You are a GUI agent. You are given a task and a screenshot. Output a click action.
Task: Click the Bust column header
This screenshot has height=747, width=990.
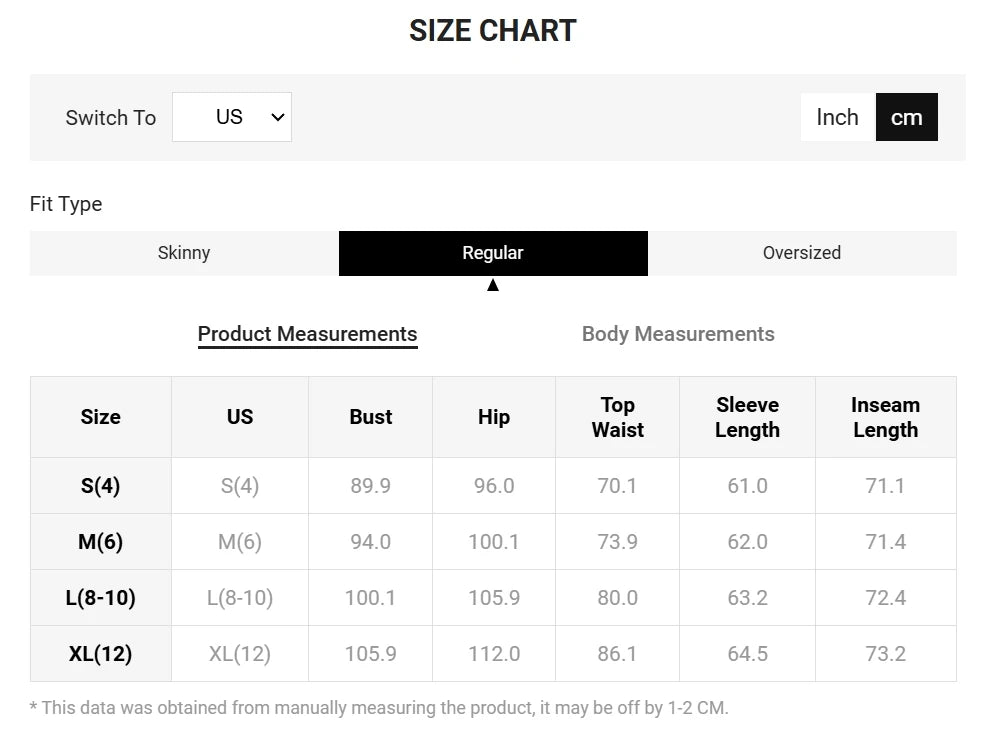point(370,417)
